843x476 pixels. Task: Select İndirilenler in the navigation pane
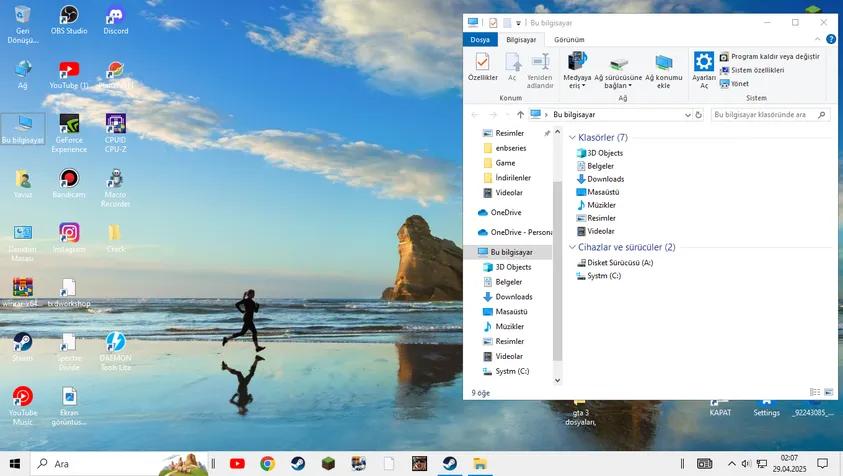coord(513,177)
